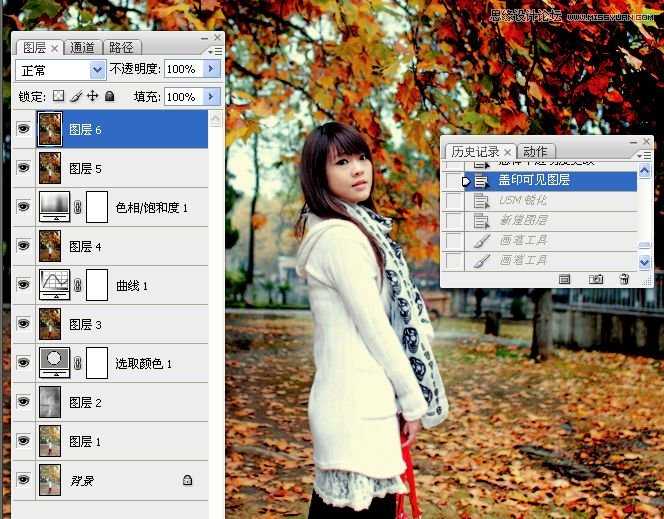Click the Curves 1 adjustment thumbnail
The image size is (664, 519).
(55, 284)
